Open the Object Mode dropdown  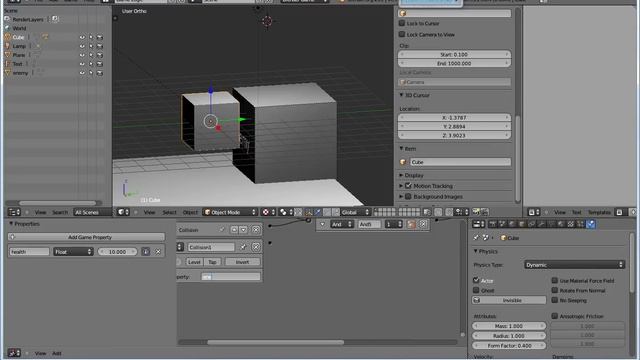(x=230, y=212)
